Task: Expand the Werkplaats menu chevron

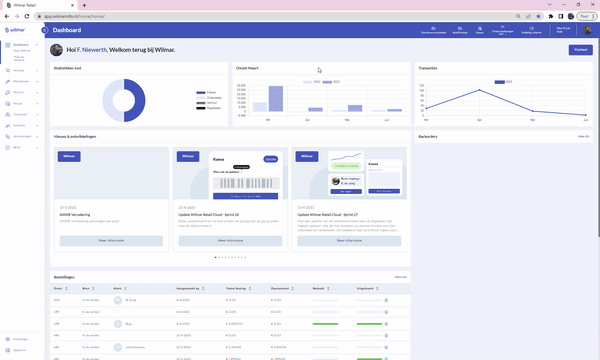Action: [x=37, y=82]
